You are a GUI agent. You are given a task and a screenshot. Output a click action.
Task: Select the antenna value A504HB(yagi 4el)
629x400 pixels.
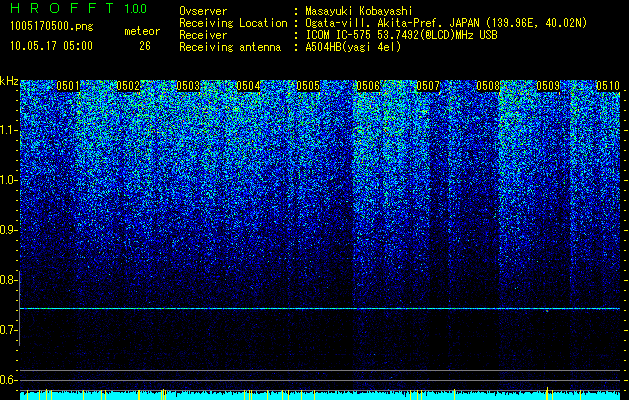click(x=353, y=47)
